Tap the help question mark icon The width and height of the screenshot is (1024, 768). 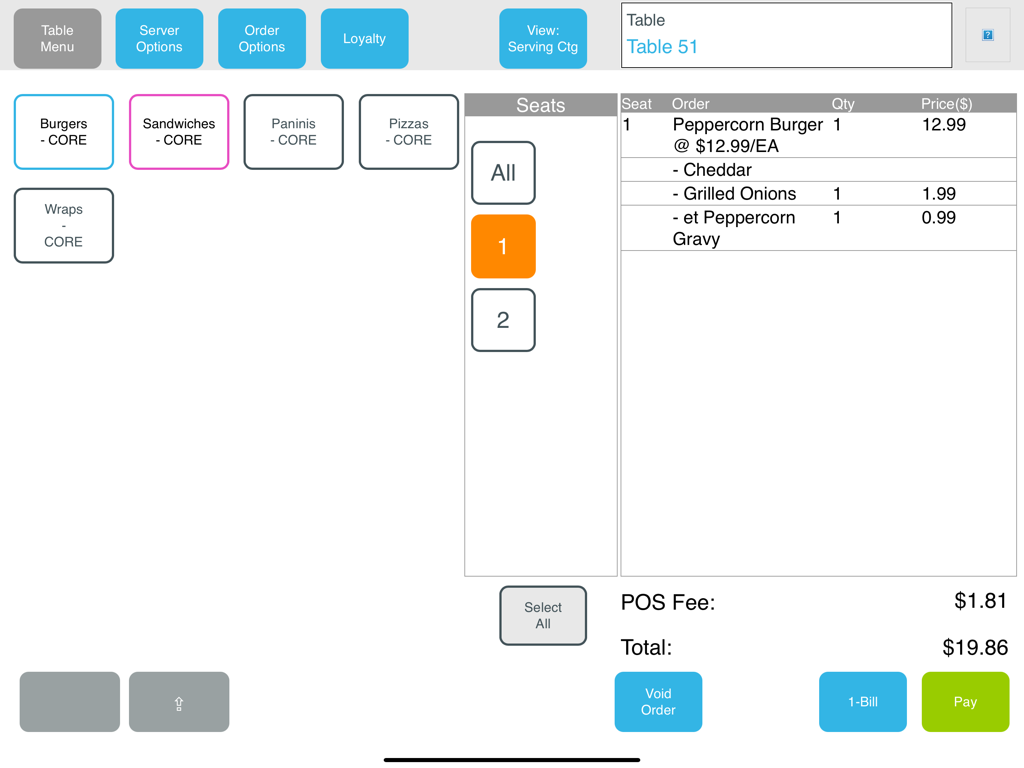click(987, 35)
